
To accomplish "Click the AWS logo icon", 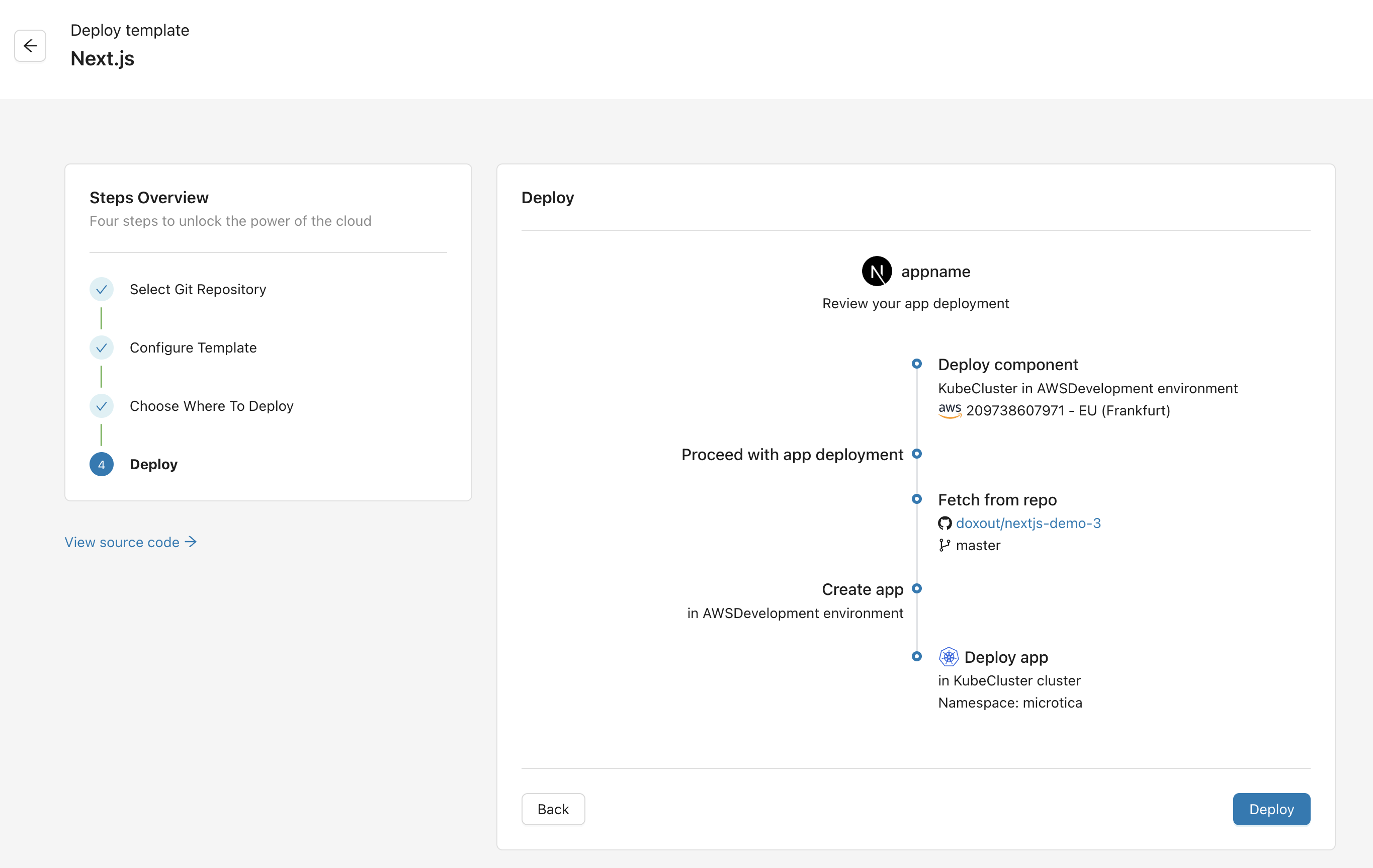I will [x=950, y=411].
